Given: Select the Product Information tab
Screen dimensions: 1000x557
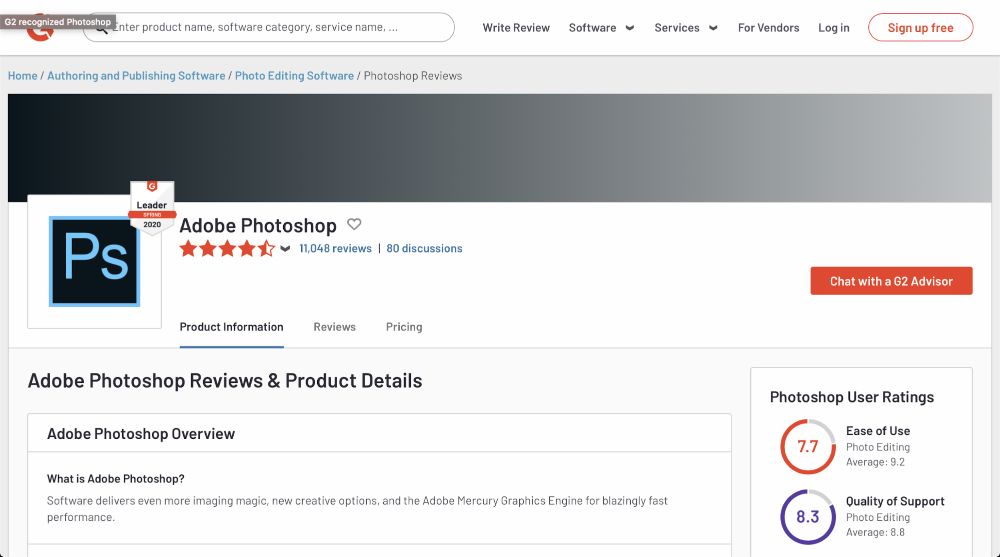Looking at the screenshot, I should [232, 327].
